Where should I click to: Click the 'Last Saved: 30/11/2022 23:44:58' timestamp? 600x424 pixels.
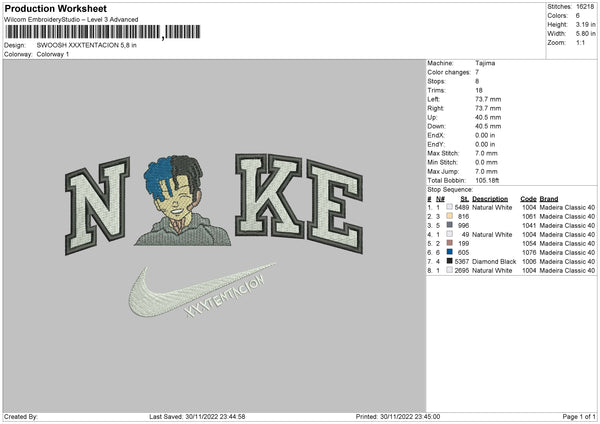(197, 417)
